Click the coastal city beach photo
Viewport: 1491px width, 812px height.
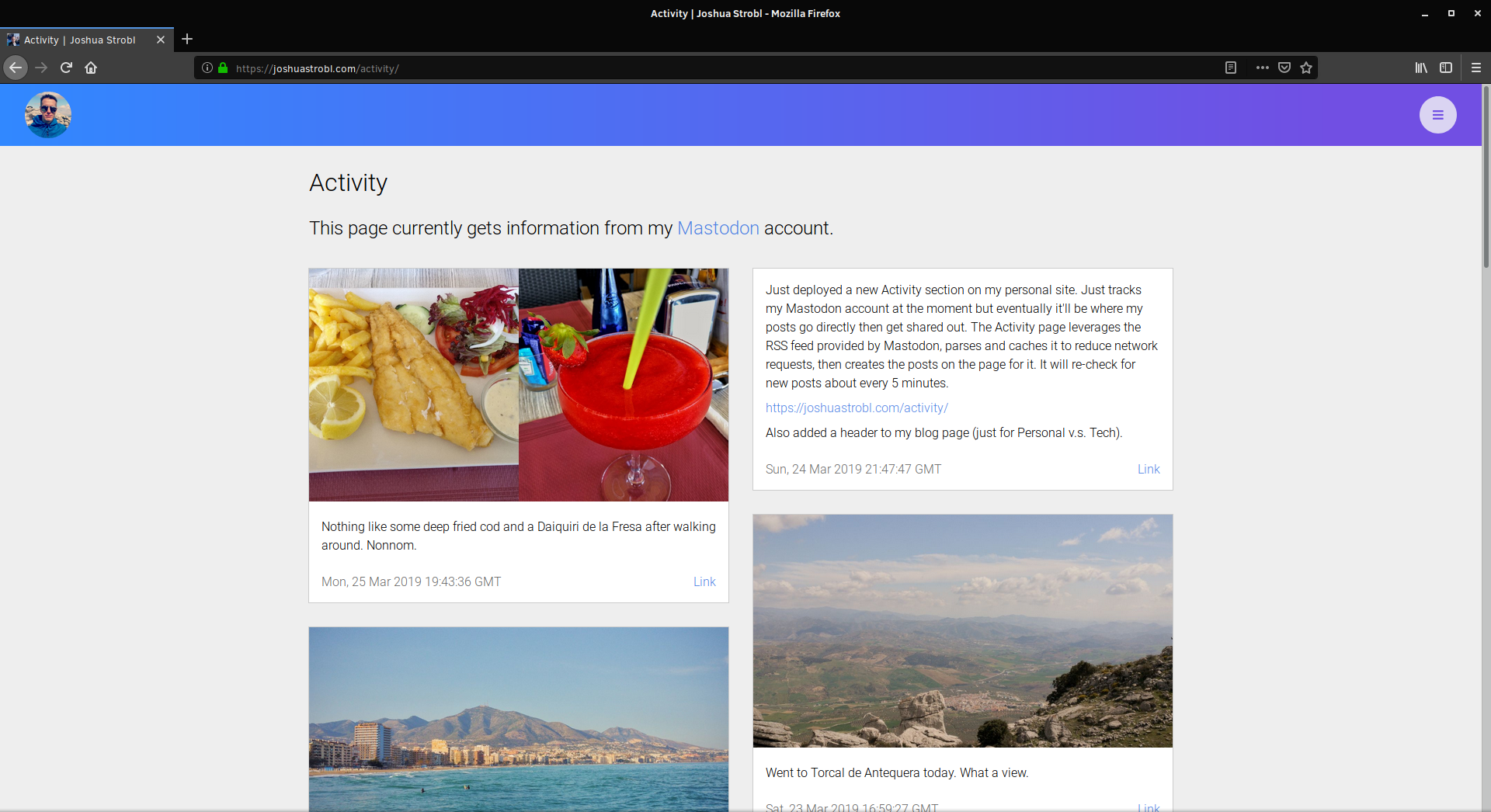tap(519, 720)
